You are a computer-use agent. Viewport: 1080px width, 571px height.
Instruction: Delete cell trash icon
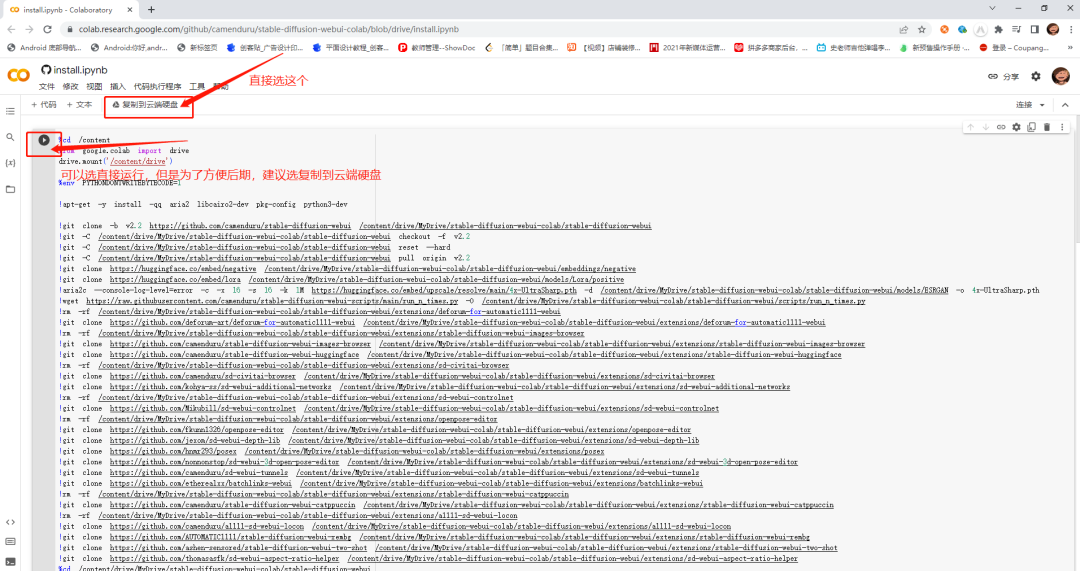point(1047,127)
